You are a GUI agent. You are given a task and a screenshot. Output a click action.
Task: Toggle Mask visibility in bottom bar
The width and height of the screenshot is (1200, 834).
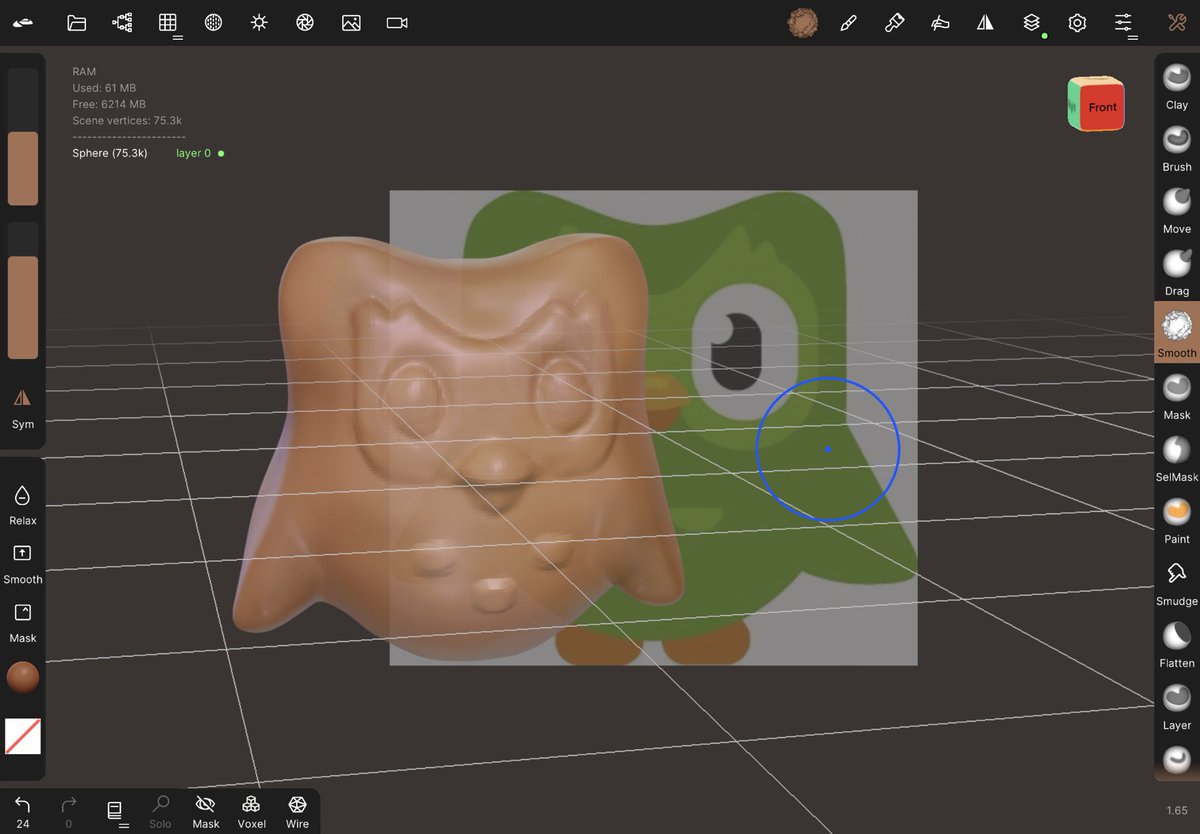pos(206,811)
